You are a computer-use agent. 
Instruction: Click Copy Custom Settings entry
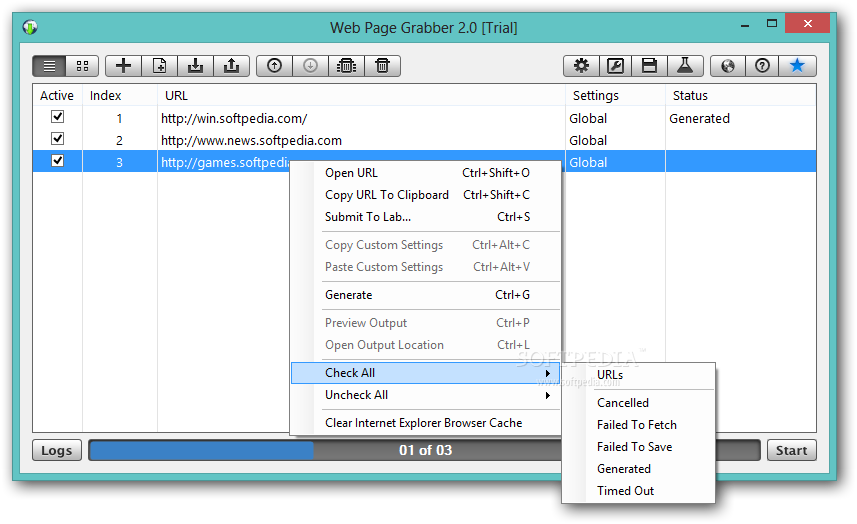coord(426,245)
